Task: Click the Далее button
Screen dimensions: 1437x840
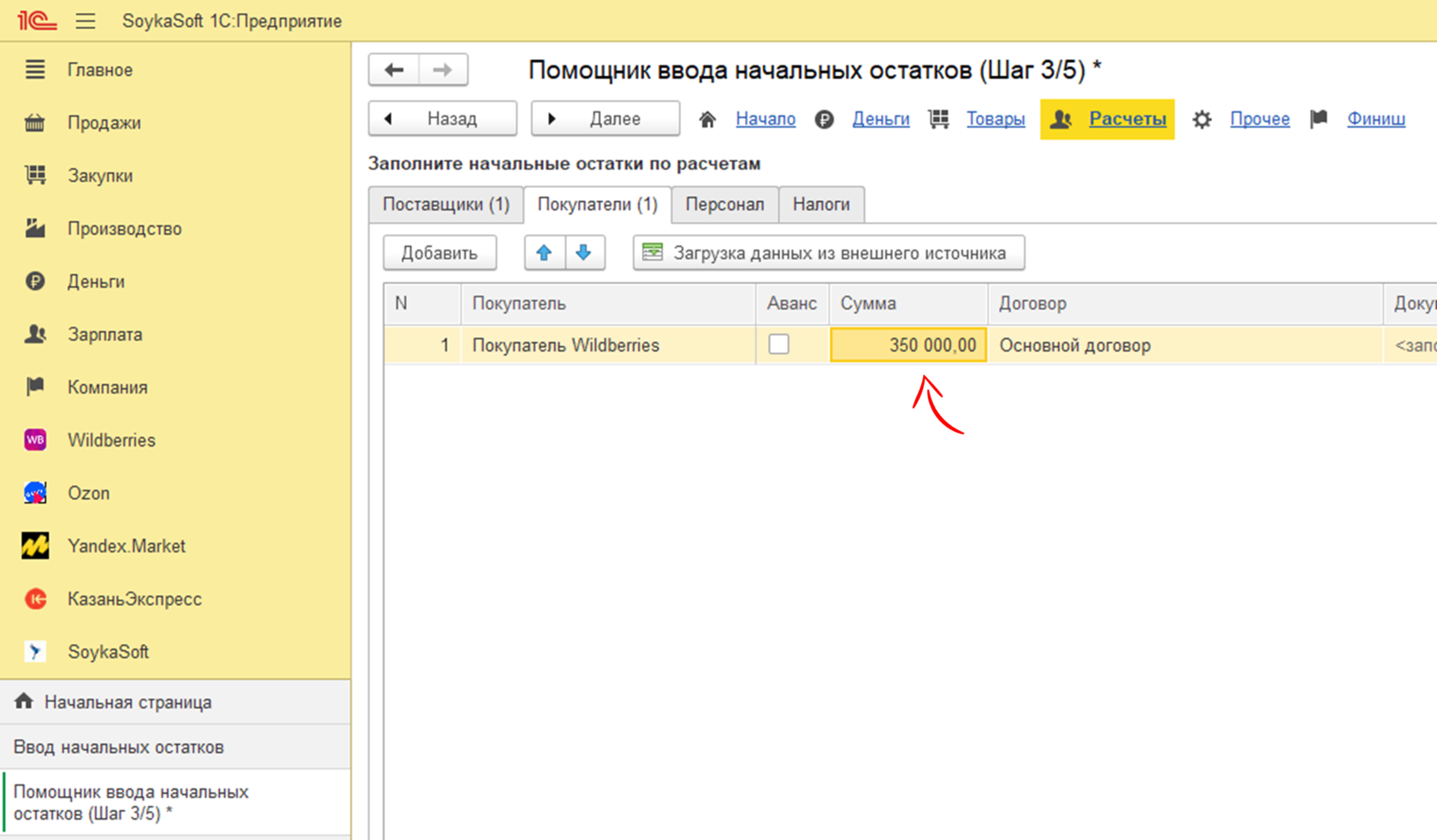Action: click(x=606, y=119)
